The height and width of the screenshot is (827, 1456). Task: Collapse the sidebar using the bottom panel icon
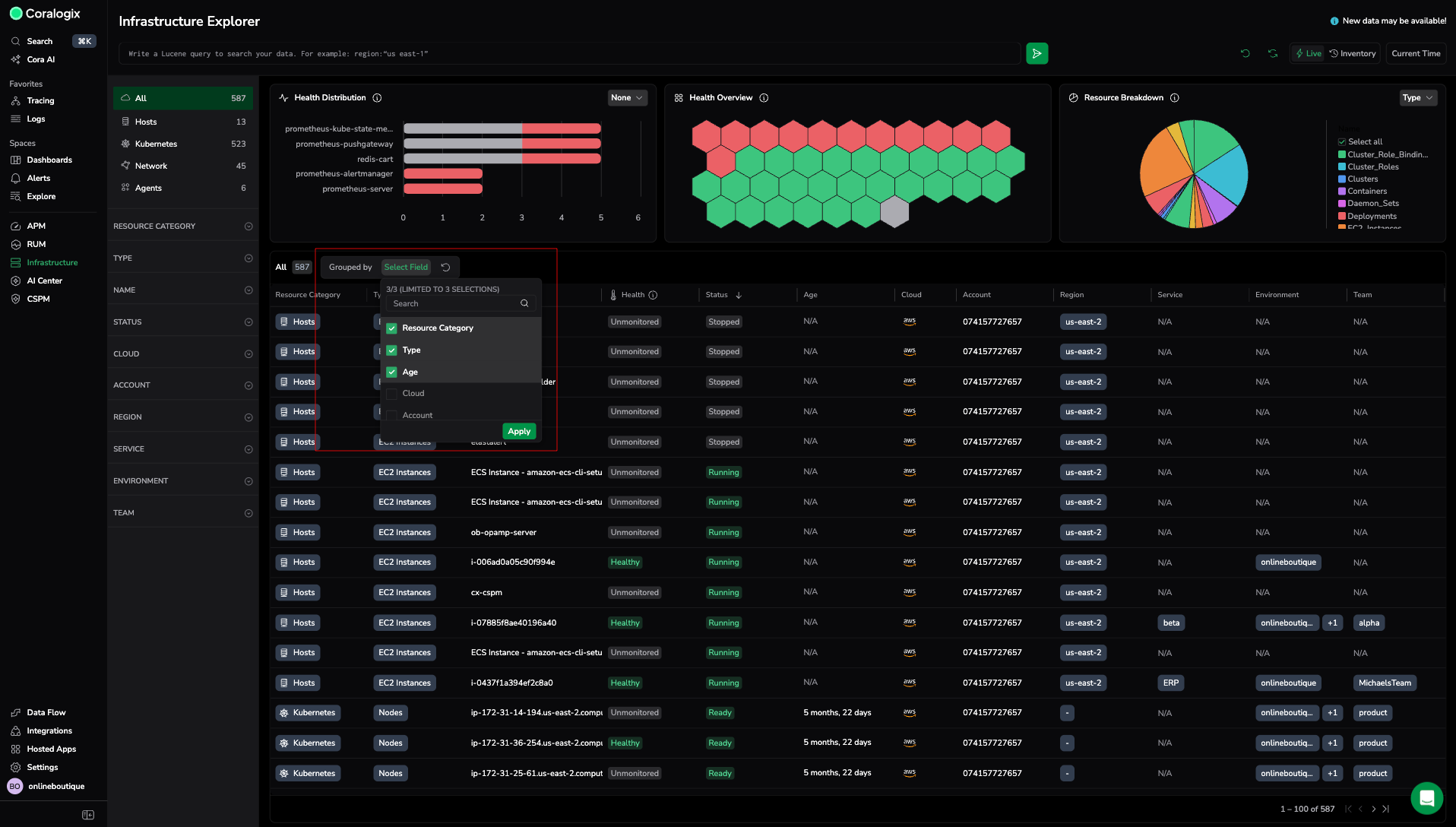point(88,815)
